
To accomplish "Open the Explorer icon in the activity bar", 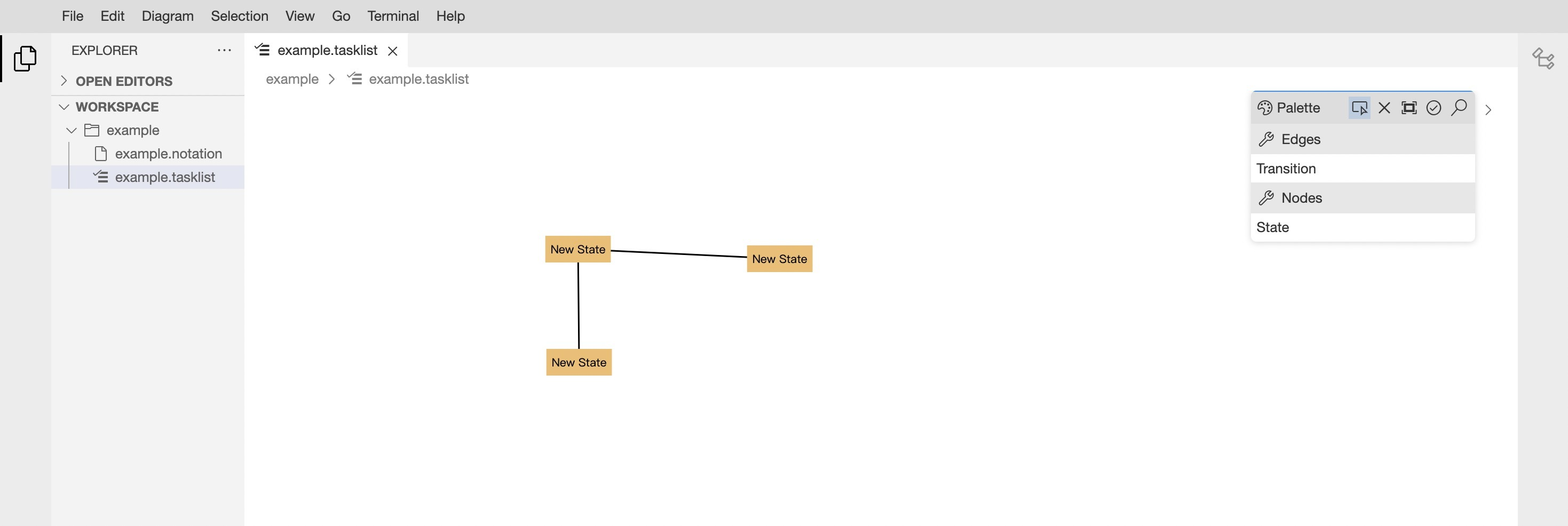I will 25,58.
